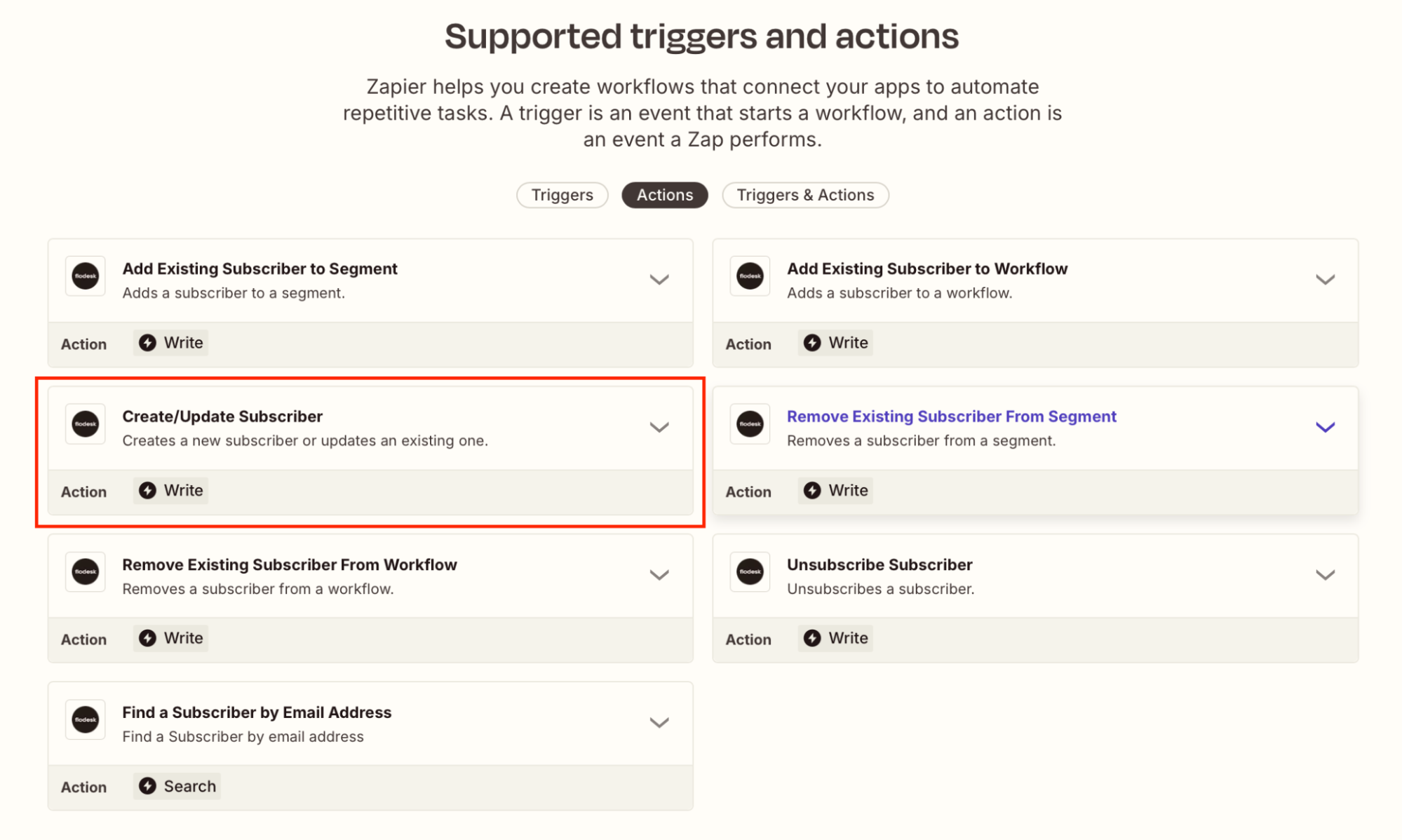Expand the Unsubscribe Subscriber details chevron
Viewport: 1402px width, 840px height.
(1324, 576)
